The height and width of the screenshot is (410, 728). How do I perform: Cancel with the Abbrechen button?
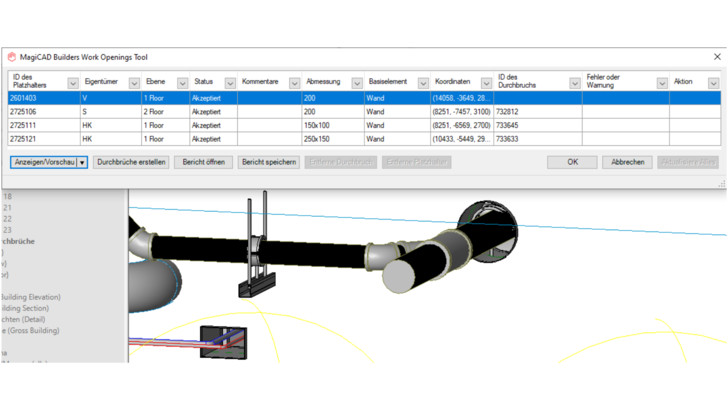point(627,162)
